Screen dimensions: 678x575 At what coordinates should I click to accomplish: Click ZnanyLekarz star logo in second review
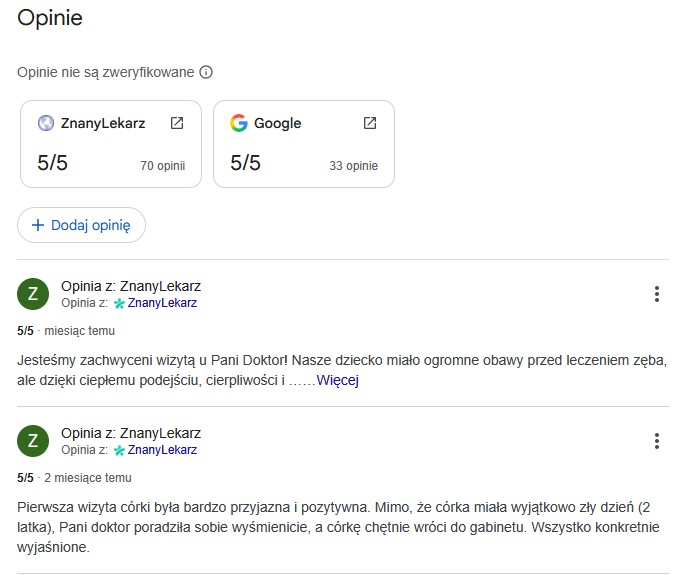pyautogui.click(x=119, y=450)
